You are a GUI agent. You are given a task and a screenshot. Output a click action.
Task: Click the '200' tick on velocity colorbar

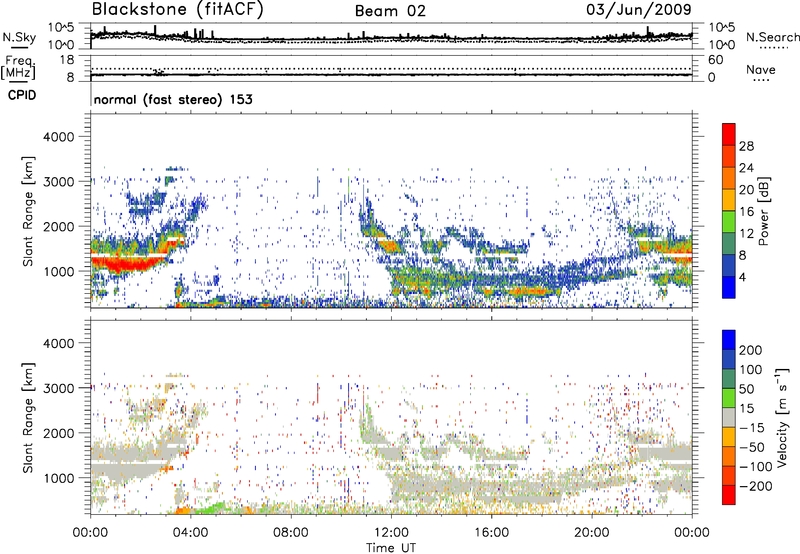click(x=750, y=350)
